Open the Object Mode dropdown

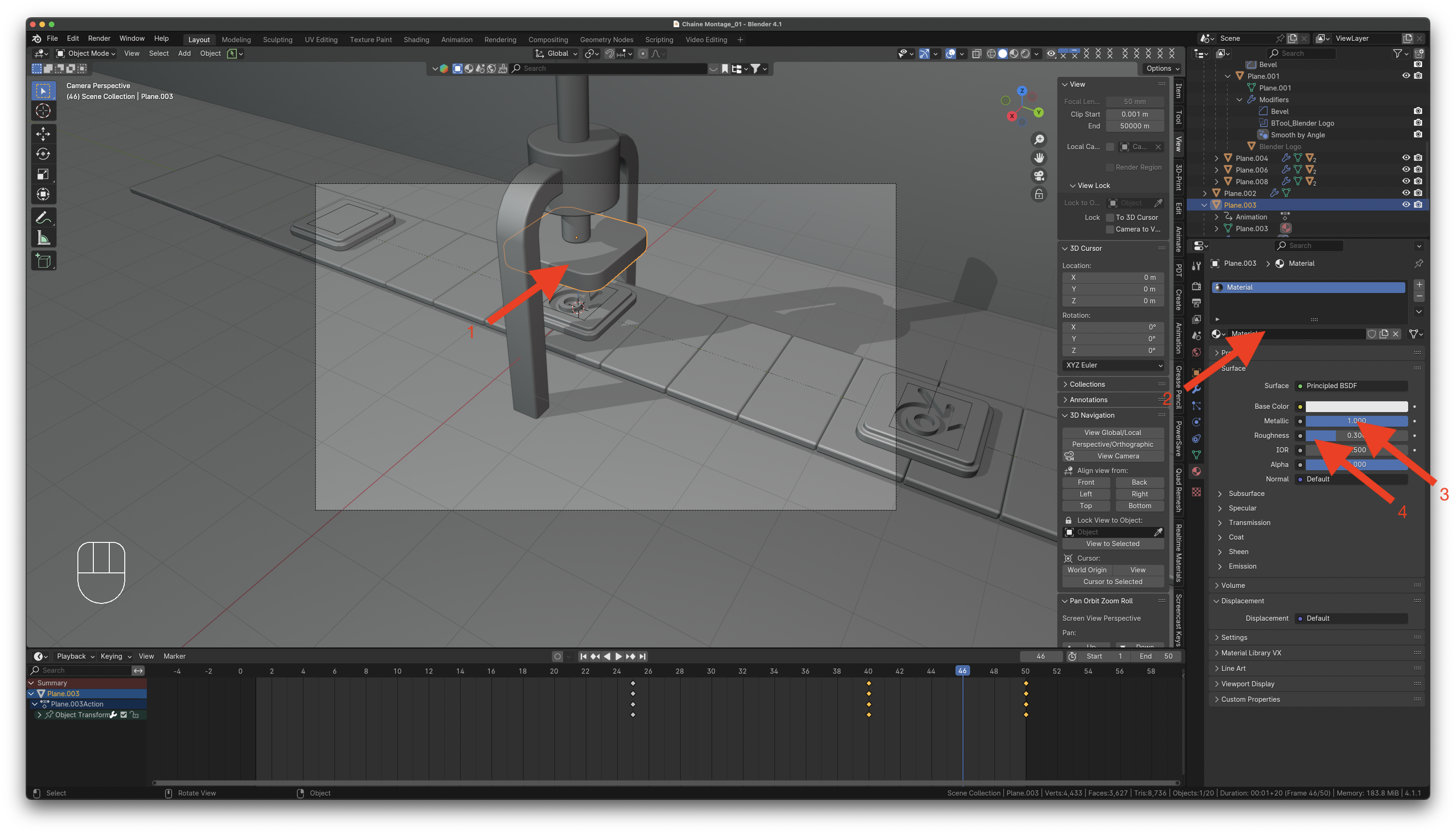coord(86,54)
